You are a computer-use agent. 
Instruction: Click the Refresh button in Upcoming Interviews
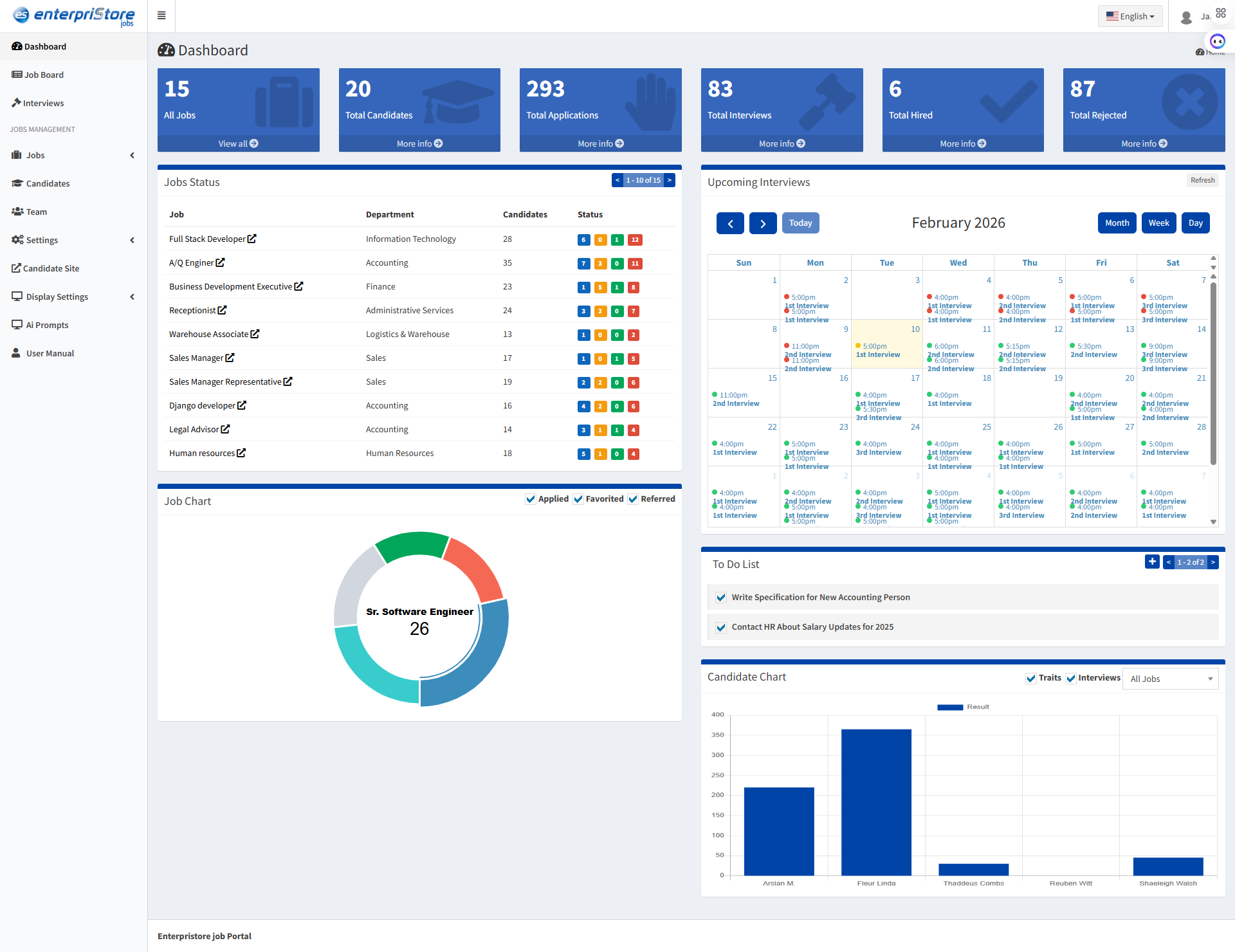[1202, 180]
